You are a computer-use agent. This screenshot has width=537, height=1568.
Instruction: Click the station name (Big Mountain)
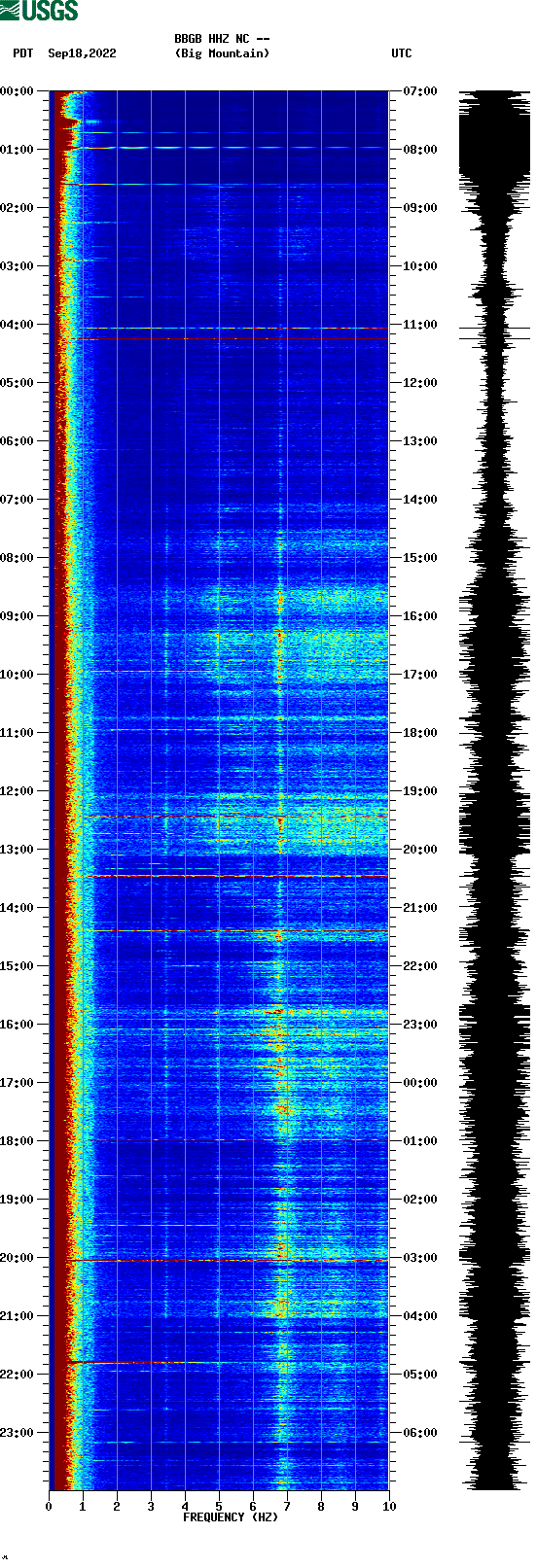pyautogui.click(x=222, y=53)
